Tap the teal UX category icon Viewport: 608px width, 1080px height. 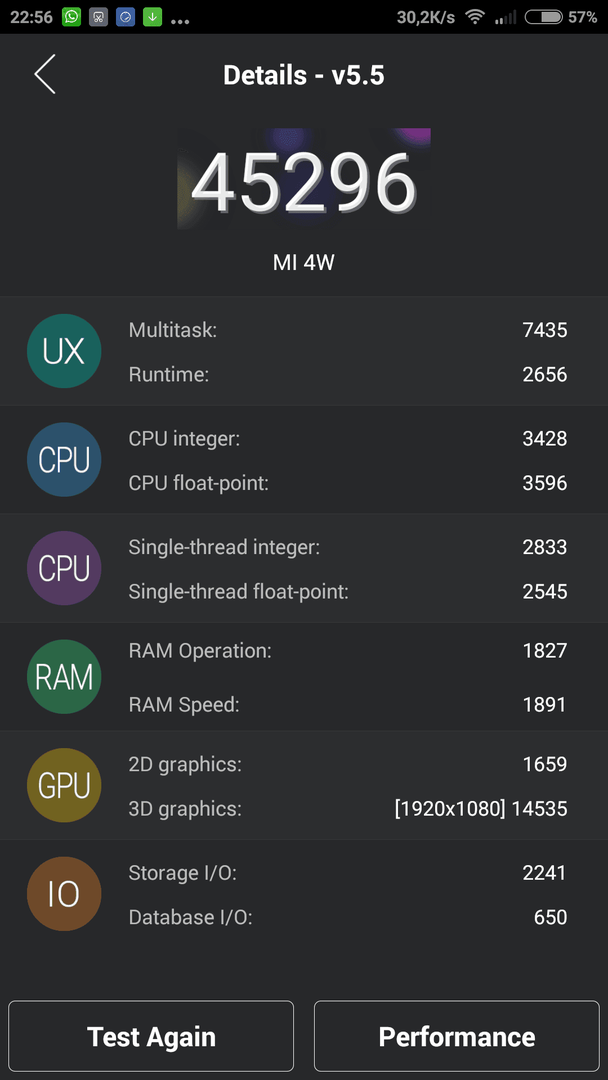[64, 351]
